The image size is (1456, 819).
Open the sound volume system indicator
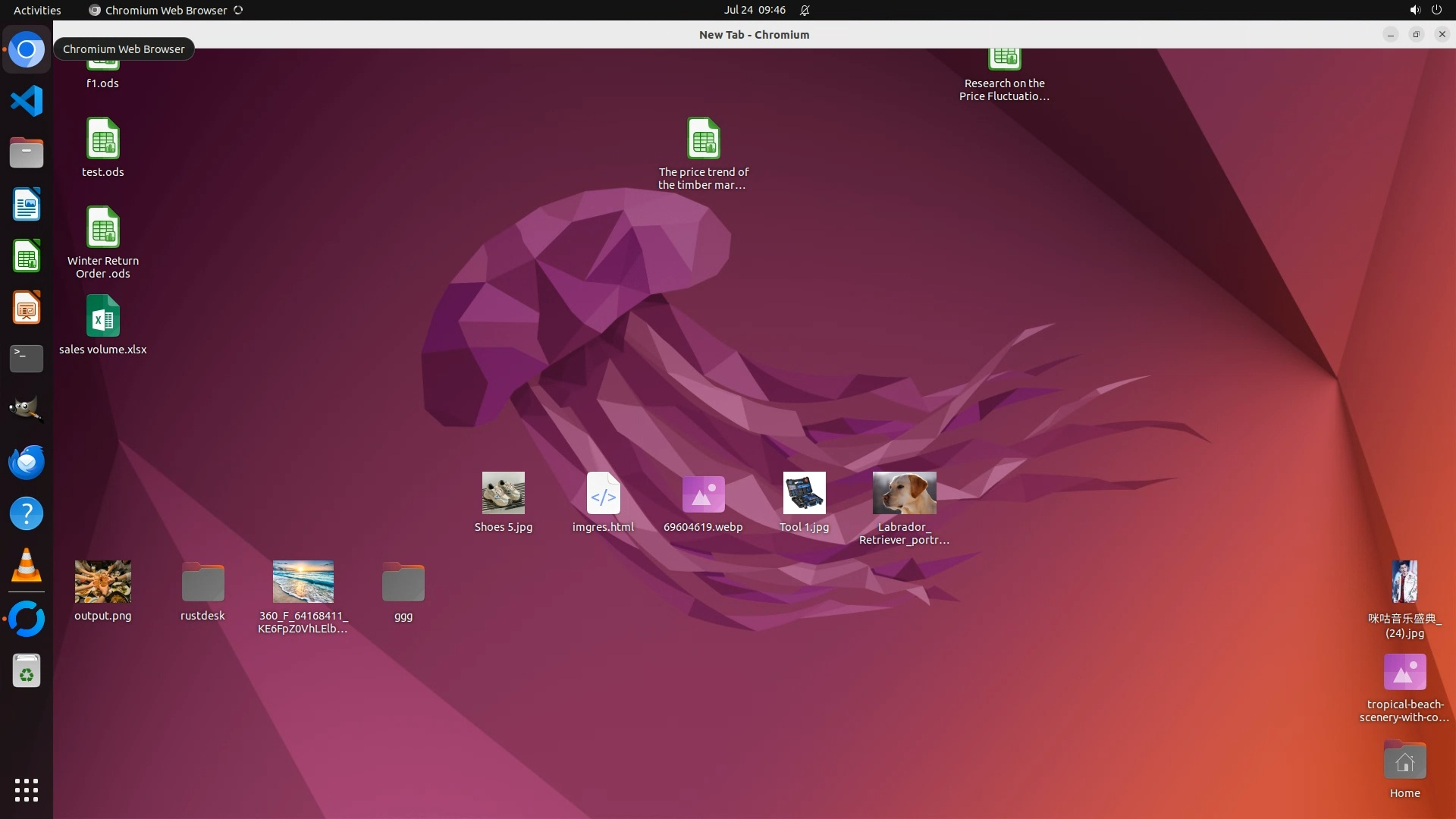click(x=1414, y=10)
